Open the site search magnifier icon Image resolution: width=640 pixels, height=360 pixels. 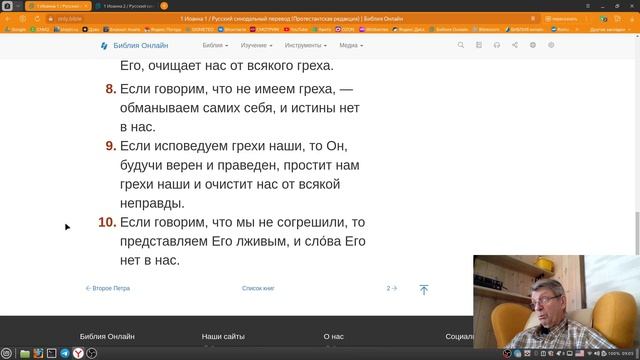[461, 45]
